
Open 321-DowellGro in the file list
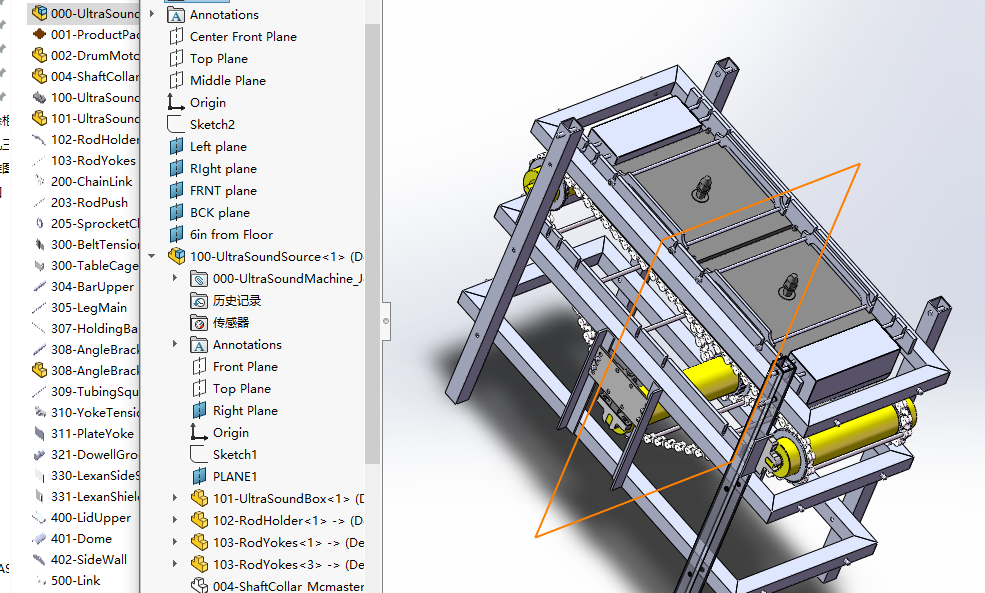pos(95,454)
